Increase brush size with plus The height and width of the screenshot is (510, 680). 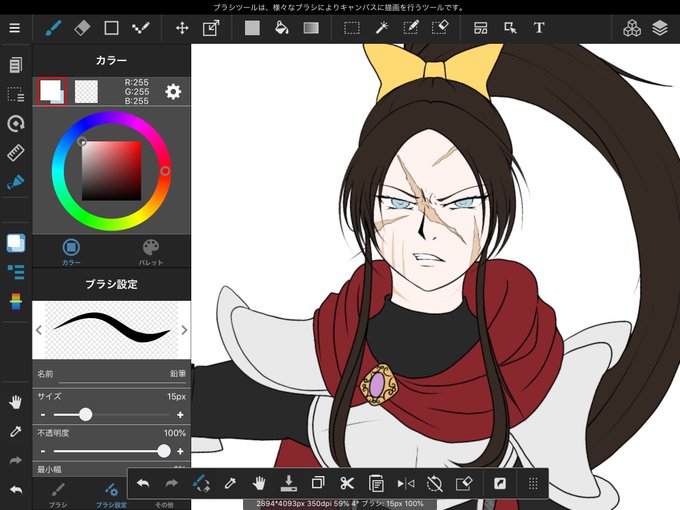180,415
